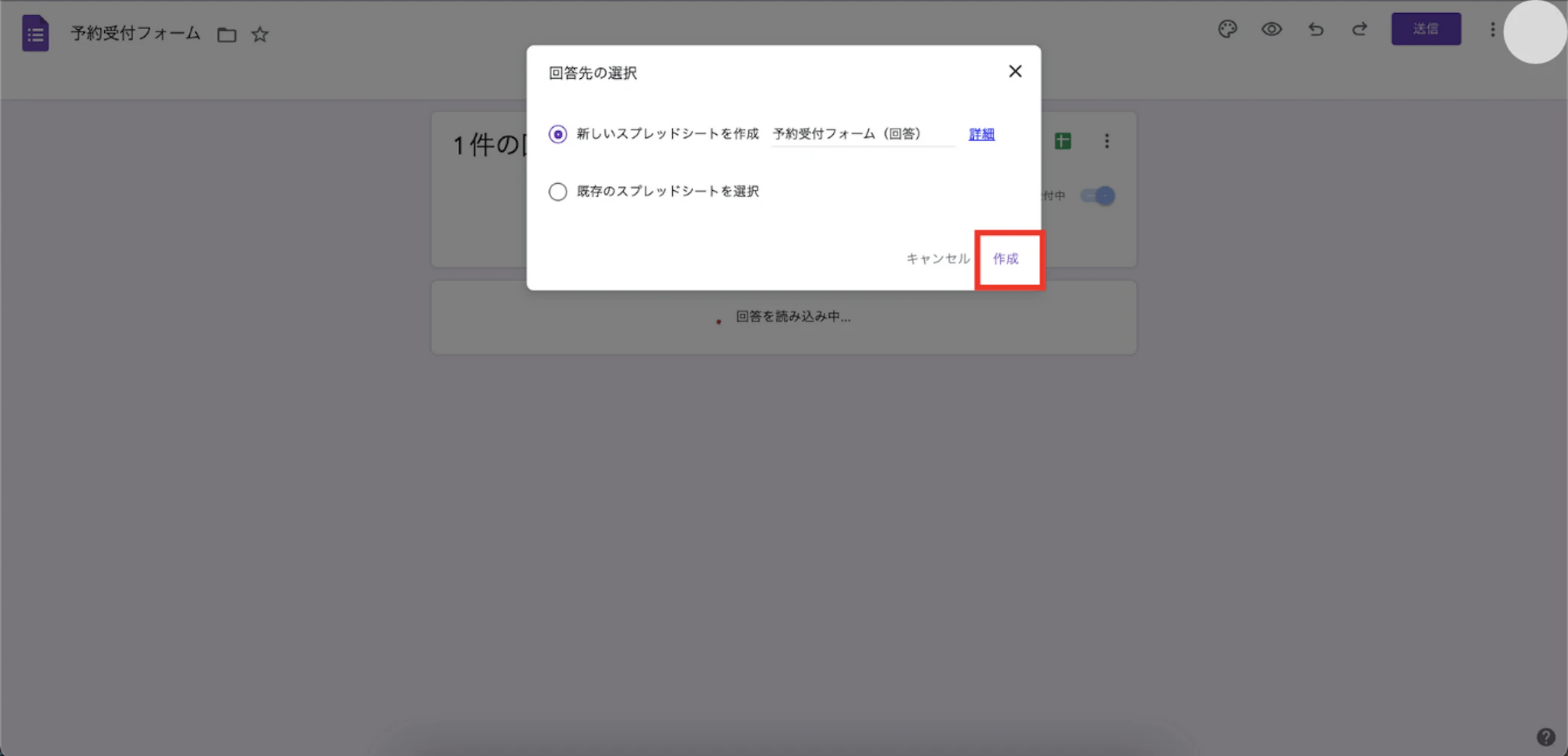Select 新しいスプレッドシートを作成 radio option
This screenshot has height=756, width=1568.
(x=557, y=133)
